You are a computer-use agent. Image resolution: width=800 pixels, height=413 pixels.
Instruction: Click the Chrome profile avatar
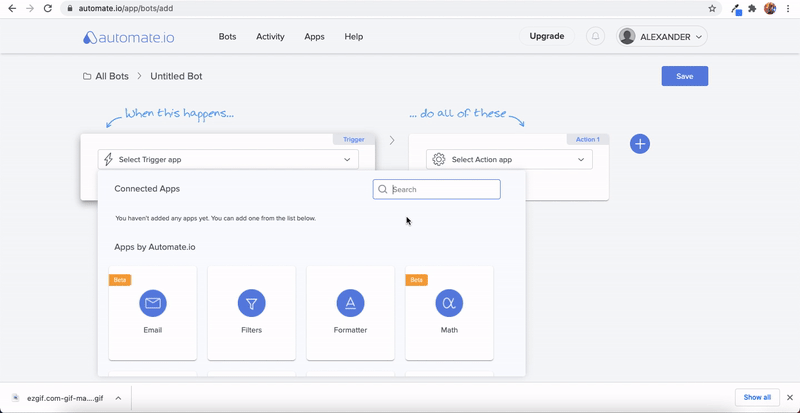770,9
